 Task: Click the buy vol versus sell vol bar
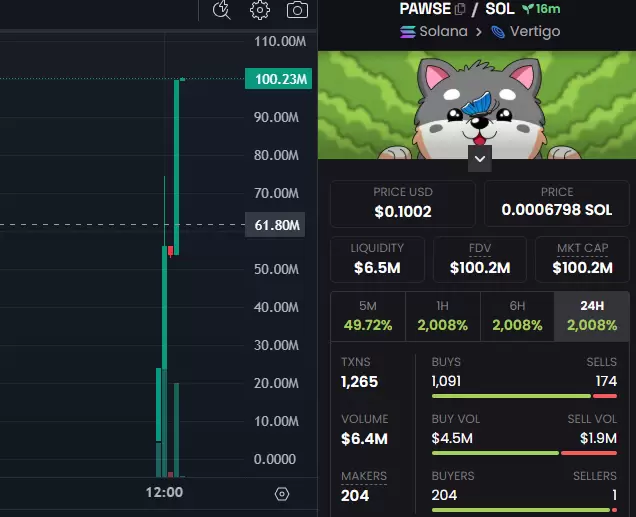click(524, 453)
